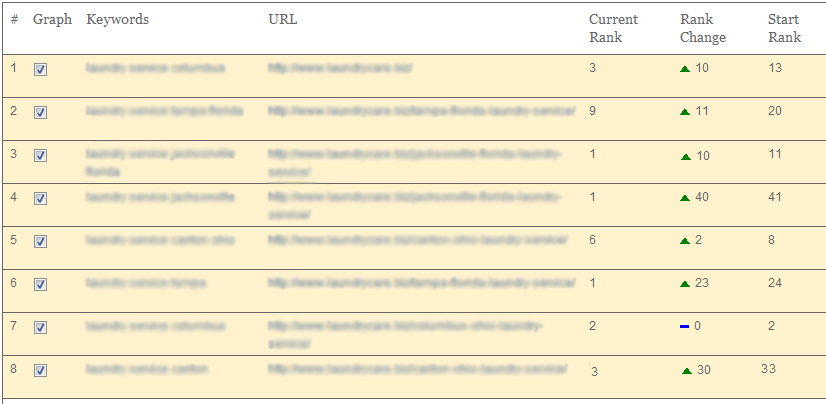
Task: Open the URL link in row 8
Action: (418, 369)
